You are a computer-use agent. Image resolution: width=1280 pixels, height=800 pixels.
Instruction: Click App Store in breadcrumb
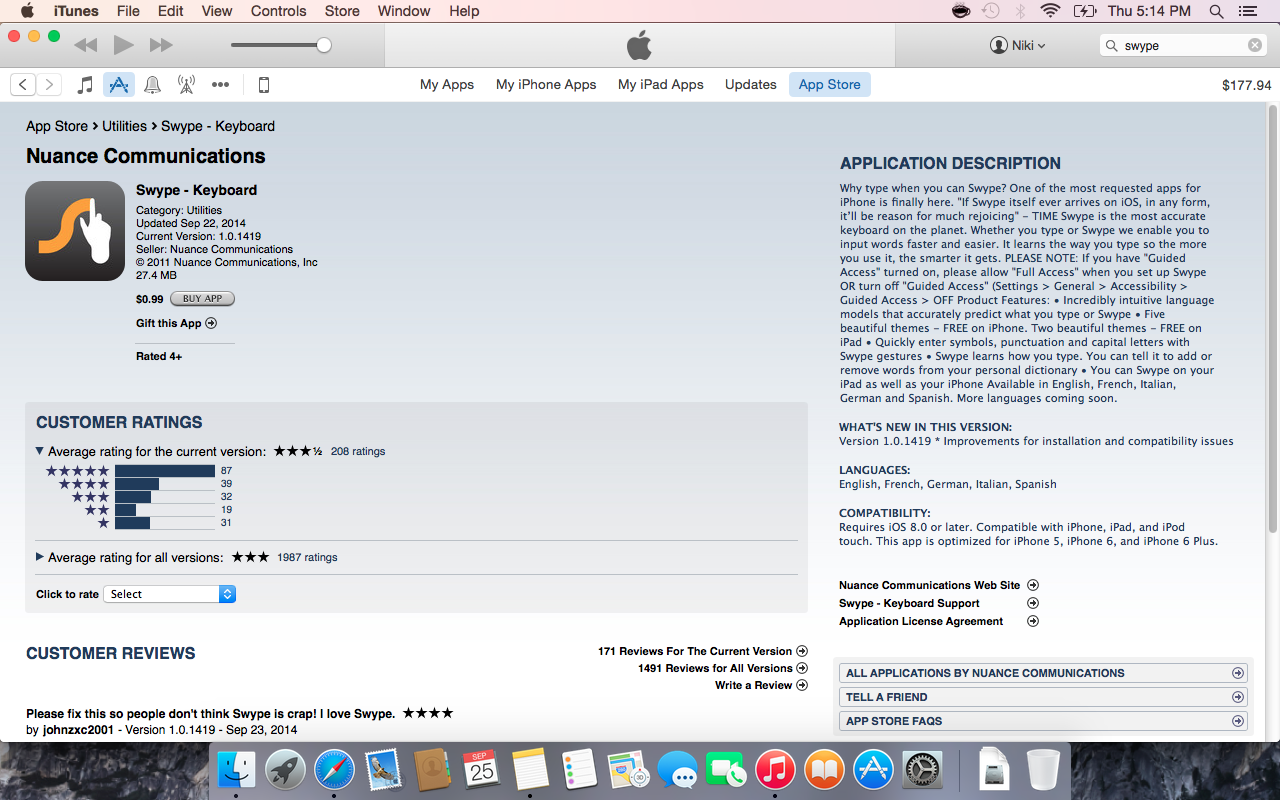pos(57,126)
